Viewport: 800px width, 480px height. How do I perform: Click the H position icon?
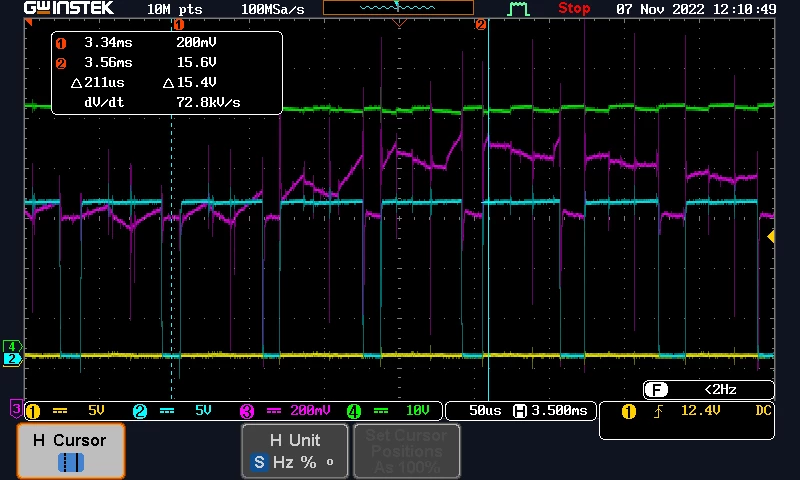520,411
